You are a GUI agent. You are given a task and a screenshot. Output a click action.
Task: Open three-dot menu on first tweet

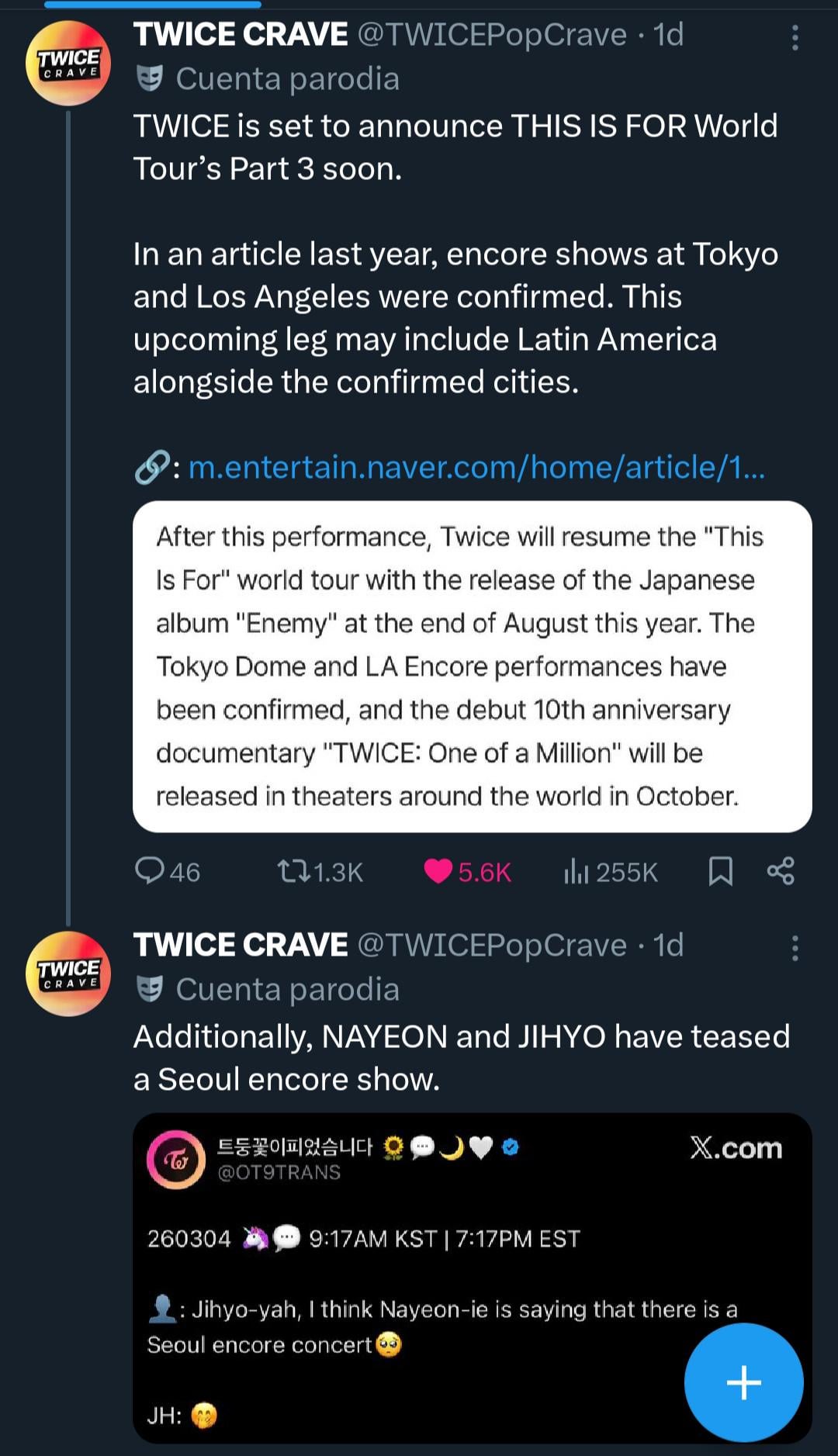click(x=795, y=37)
